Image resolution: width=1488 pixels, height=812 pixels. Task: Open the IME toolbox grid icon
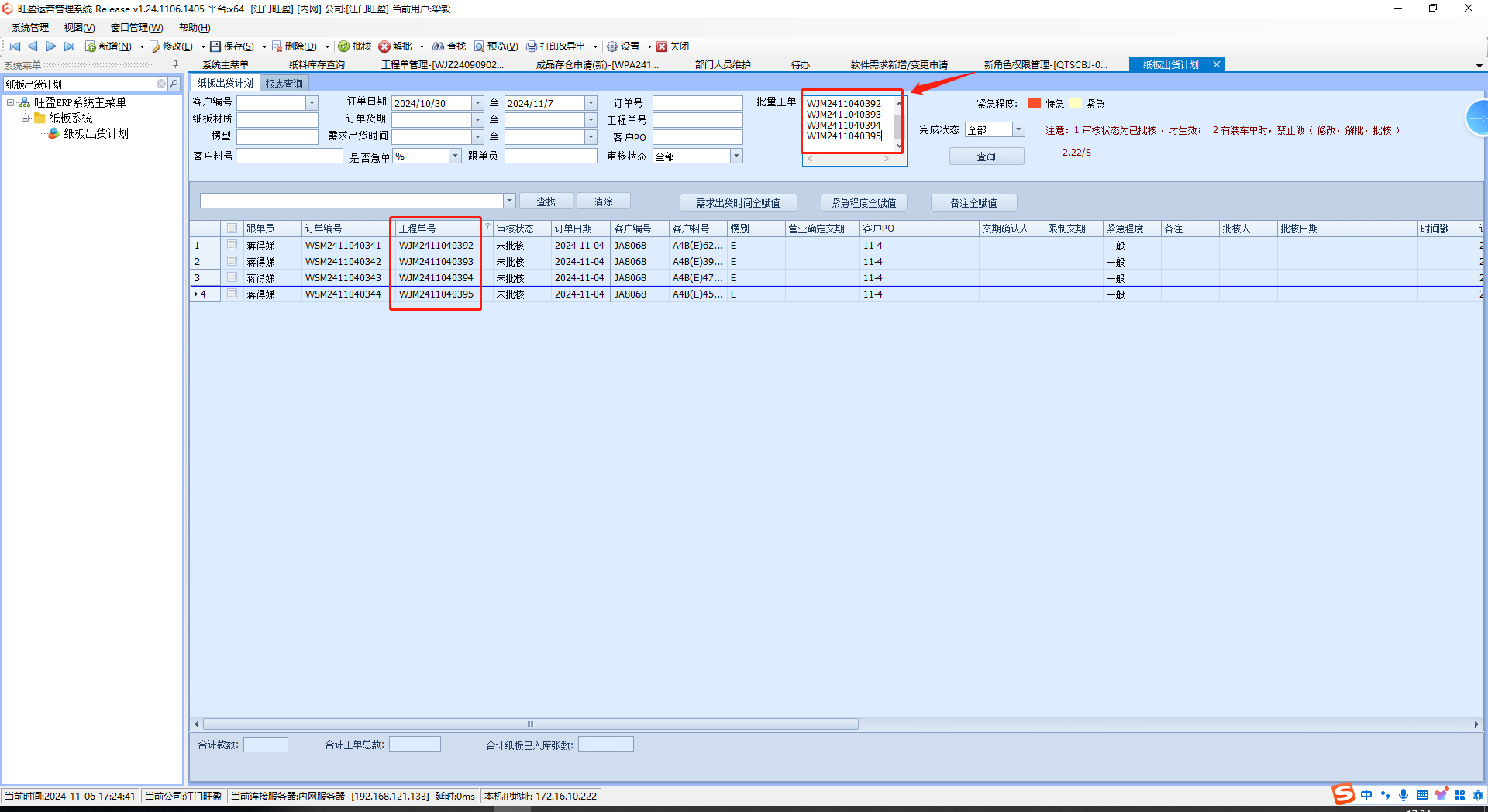1460,795
